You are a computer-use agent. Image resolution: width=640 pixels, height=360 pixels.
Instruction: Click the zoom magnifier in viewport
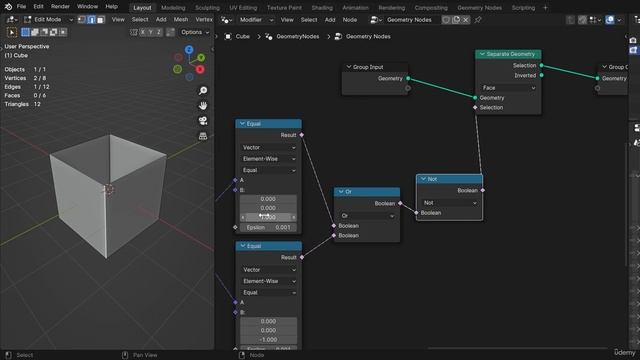point(203,91)
